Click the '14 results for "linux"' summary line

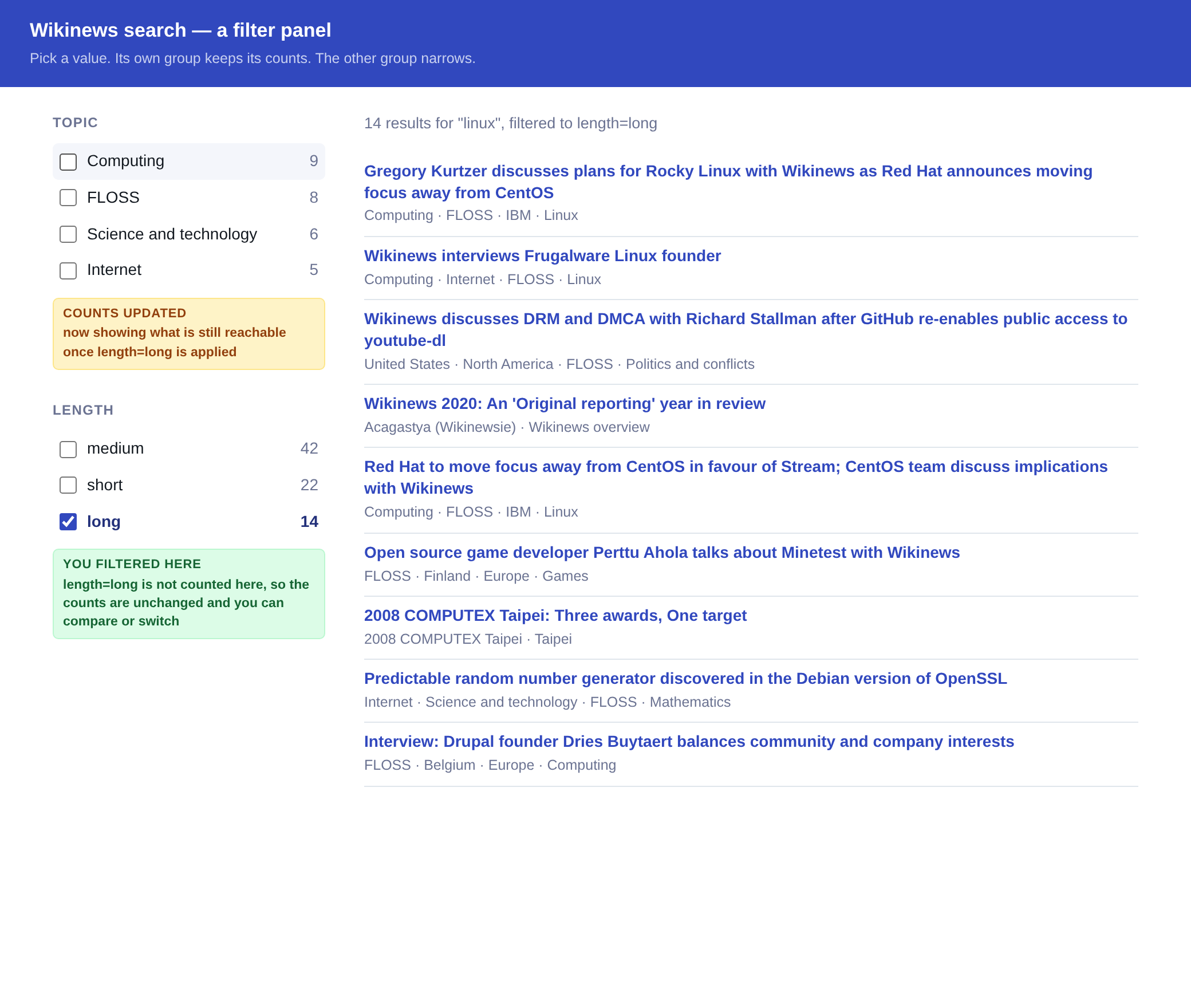(511, 123)
